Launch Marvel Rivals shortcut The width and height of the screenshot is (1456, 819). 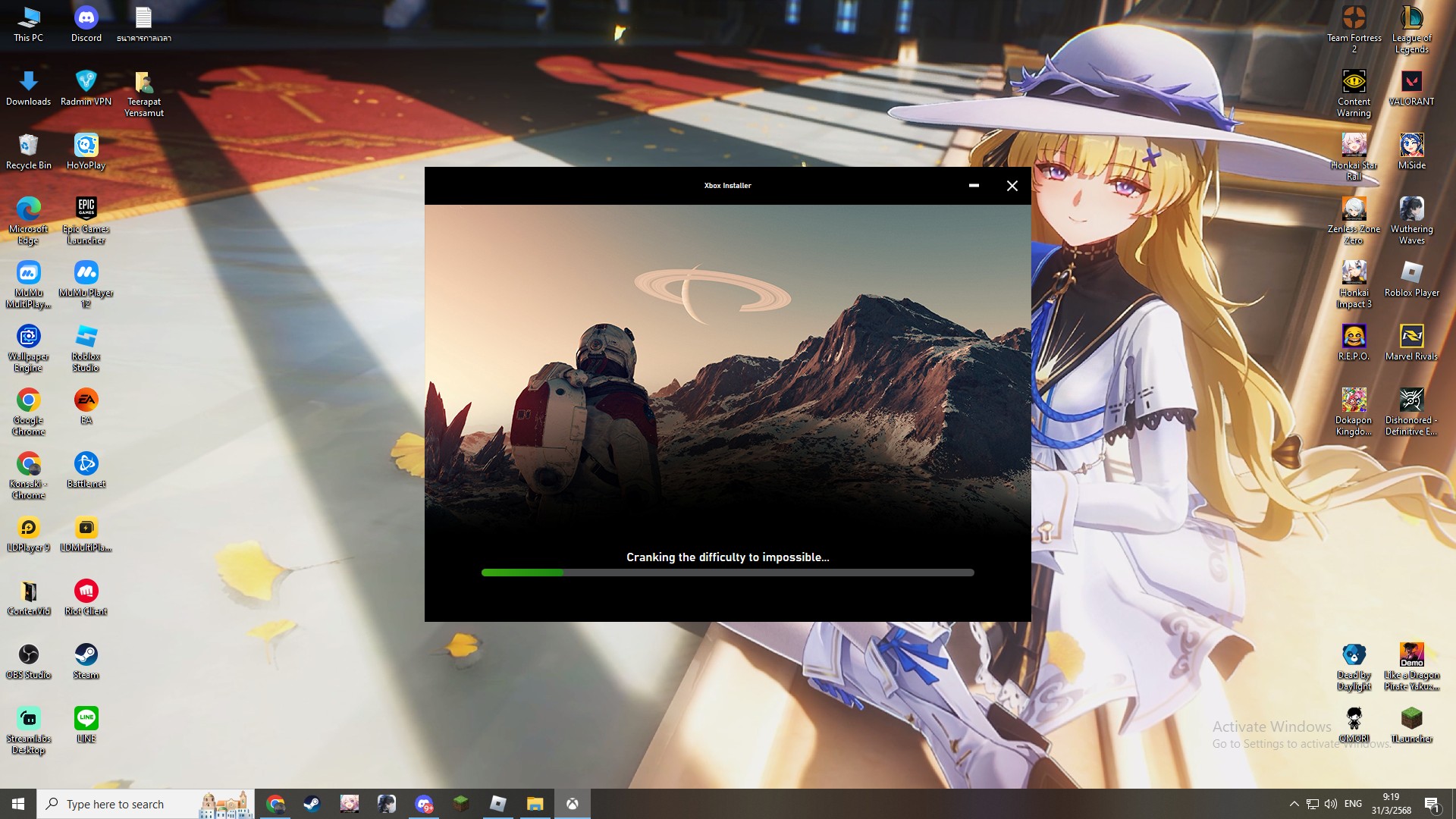click(1411, 343)
